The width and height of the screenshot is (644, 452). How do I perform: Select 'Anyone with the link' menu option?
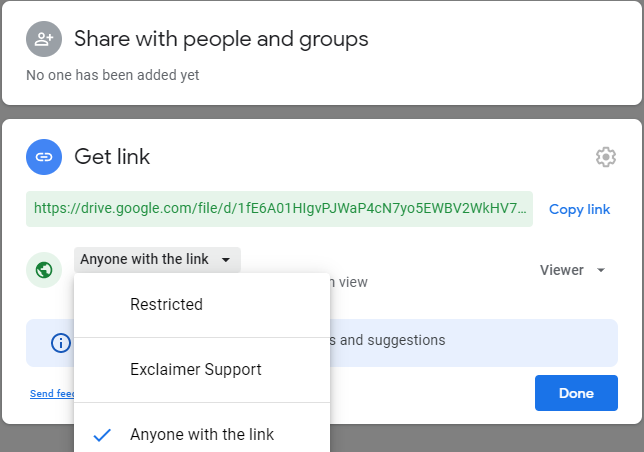[x=202, y=435]
